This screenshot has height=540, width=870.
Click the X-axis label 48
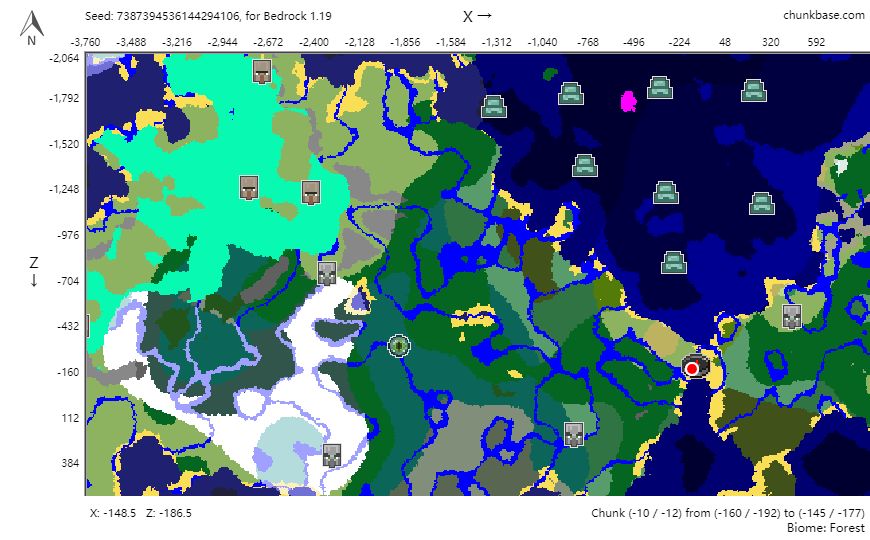point(725,42)
